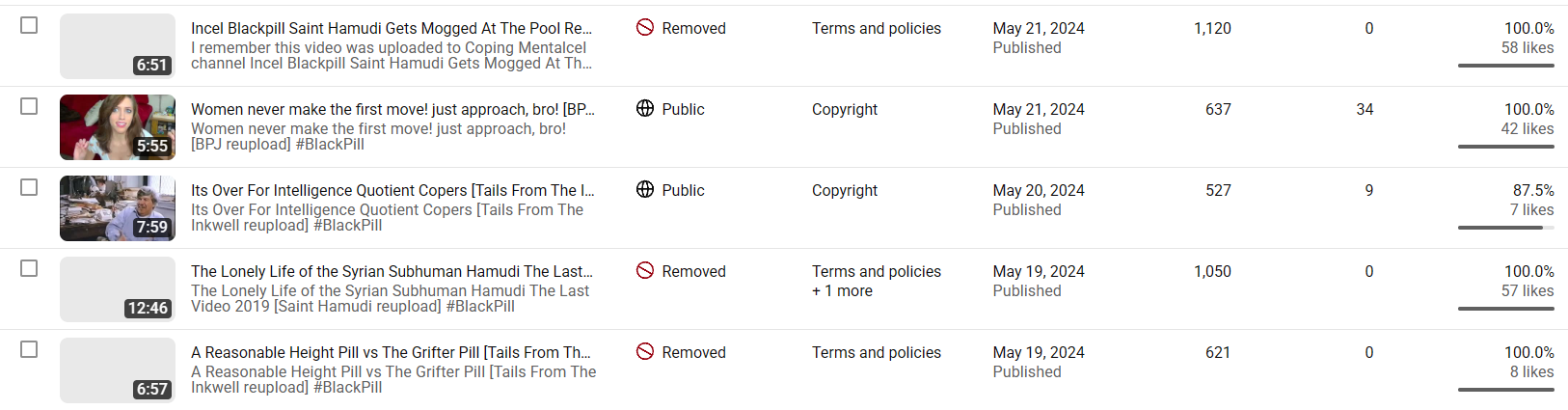This screenshot has width=1568, height=410.
Task: Click Terms and policies on the 1,120-views row
Action: (x=877, y=29)
